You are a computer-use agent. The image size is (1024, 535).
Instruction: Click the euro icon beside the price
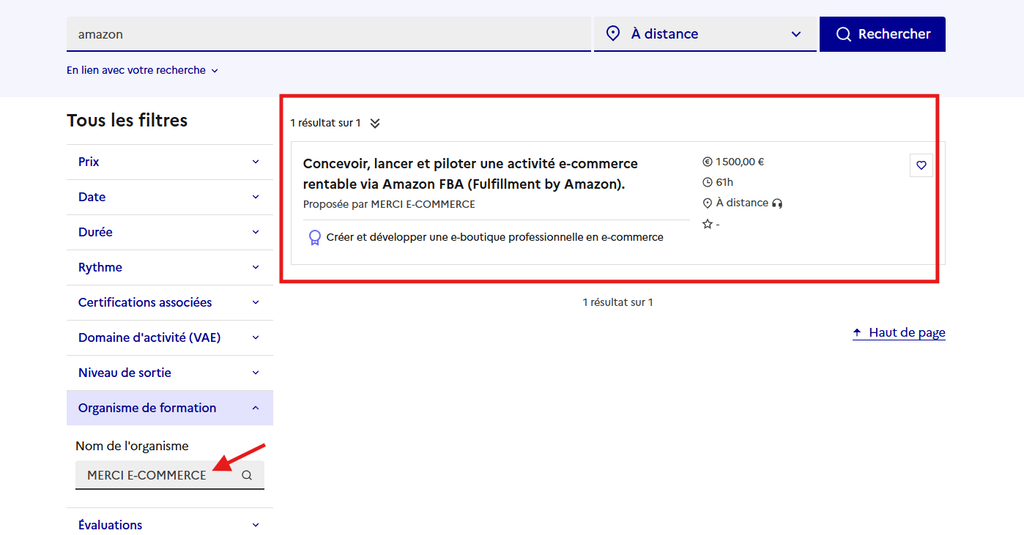pos(707,162)
